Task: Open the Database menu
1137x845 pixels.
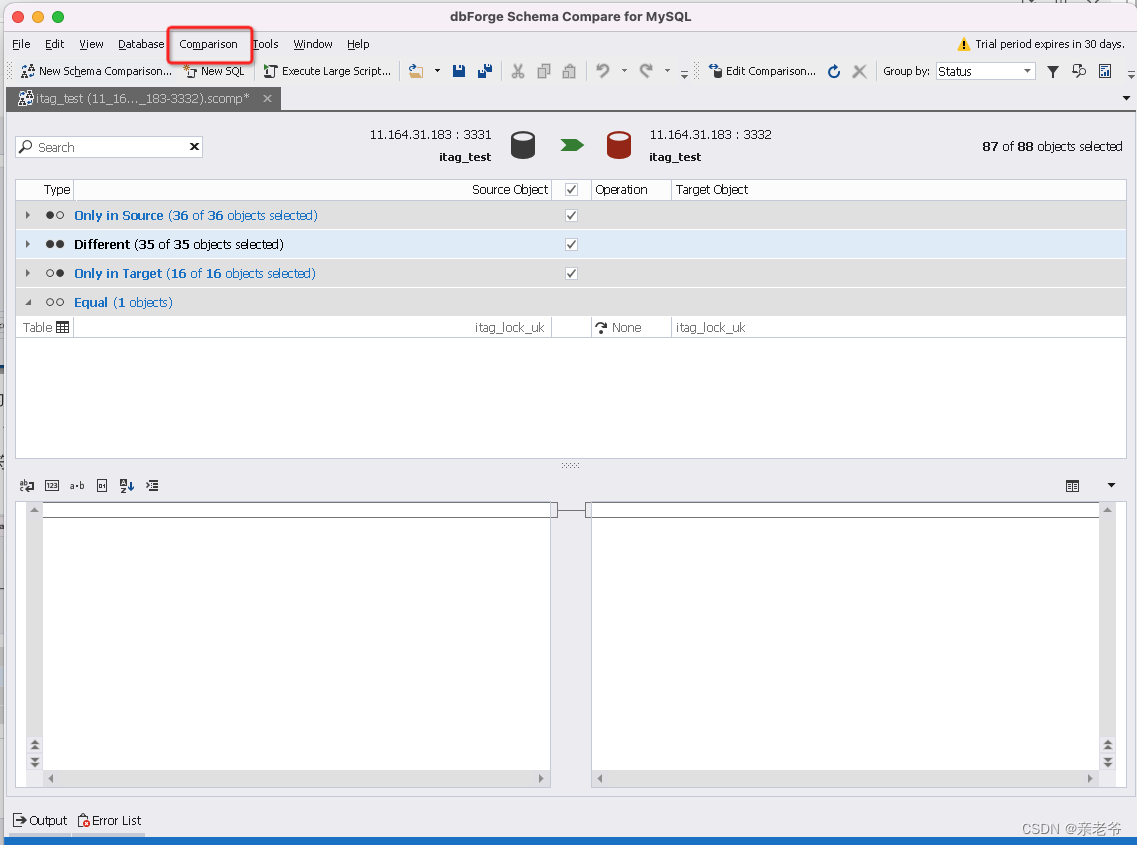Action: (141, 44)
